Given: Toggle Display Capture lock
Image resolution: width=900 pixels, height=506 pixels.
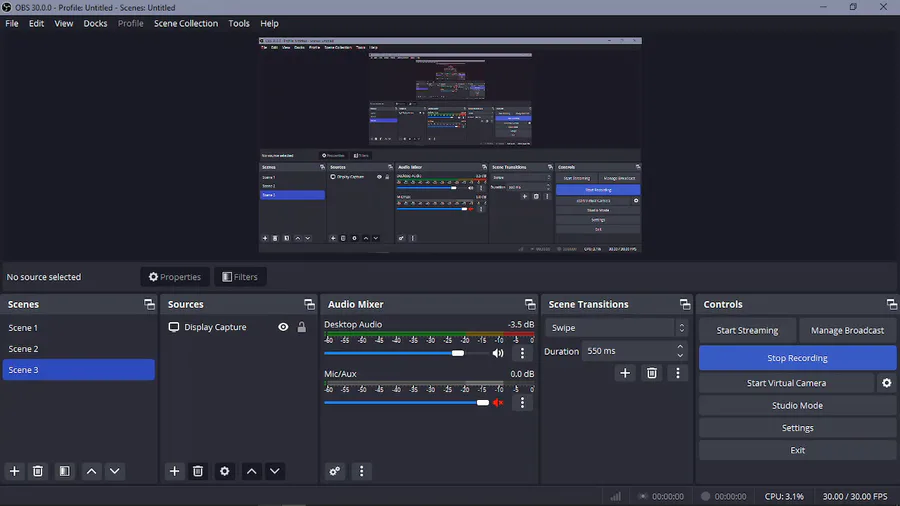Looking at the screenshot, I should click(301, 327).
